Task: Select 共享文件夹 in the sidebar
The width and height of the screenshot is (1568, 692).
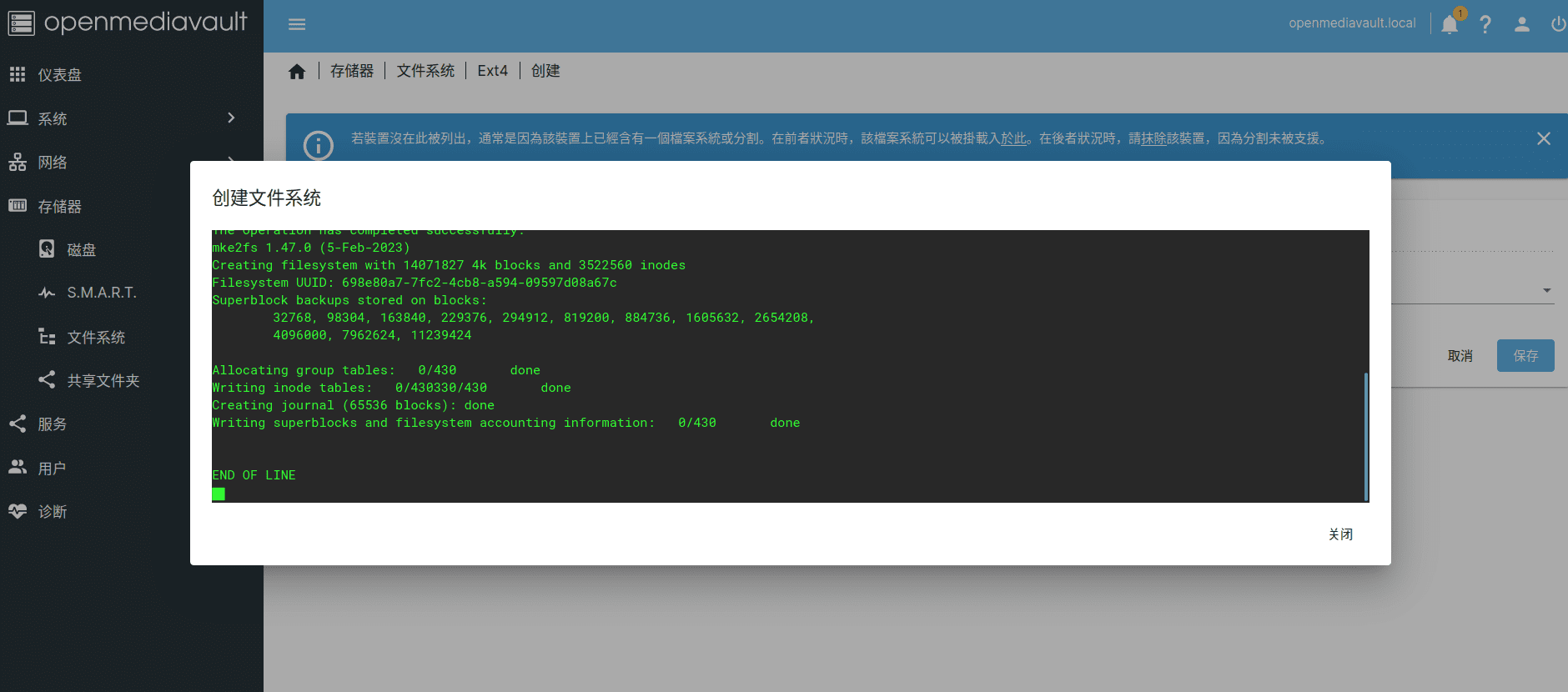Action: [103, 381]
